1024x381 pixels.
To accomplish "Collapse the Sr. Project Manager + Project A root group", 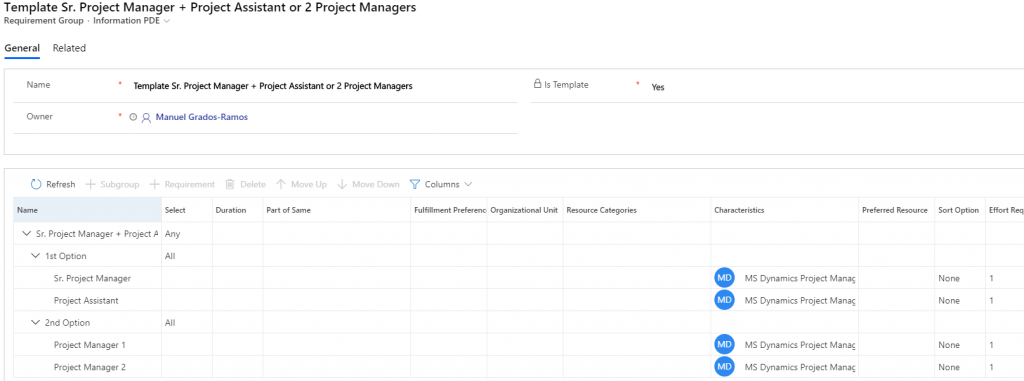I will click(27, 233).
